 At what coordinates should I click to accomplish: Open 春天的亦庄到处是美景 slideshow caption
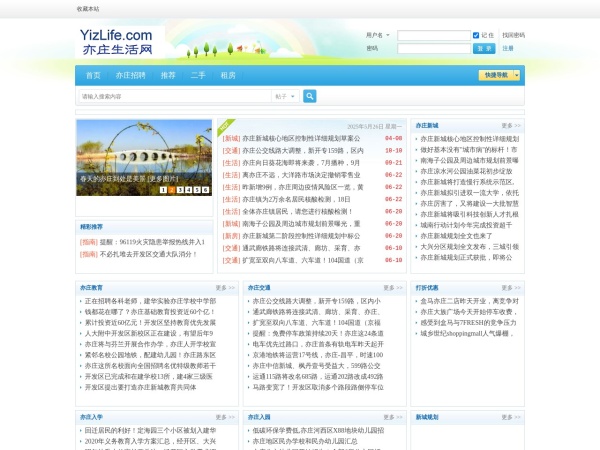[129, 179]
